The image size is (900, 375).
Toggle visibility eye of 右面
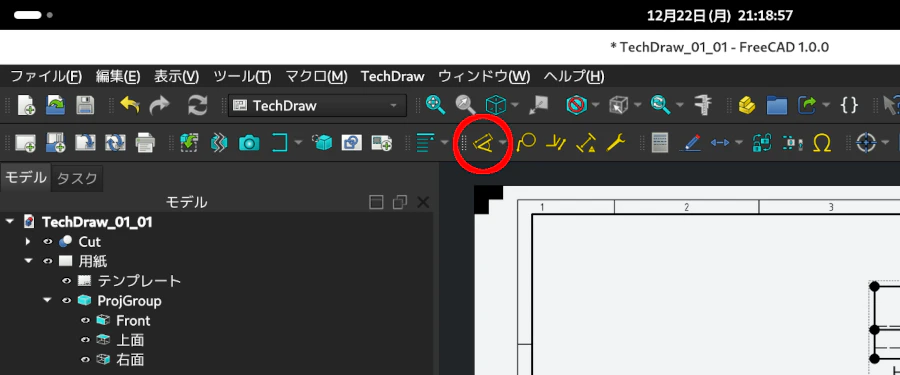point(86,359)
